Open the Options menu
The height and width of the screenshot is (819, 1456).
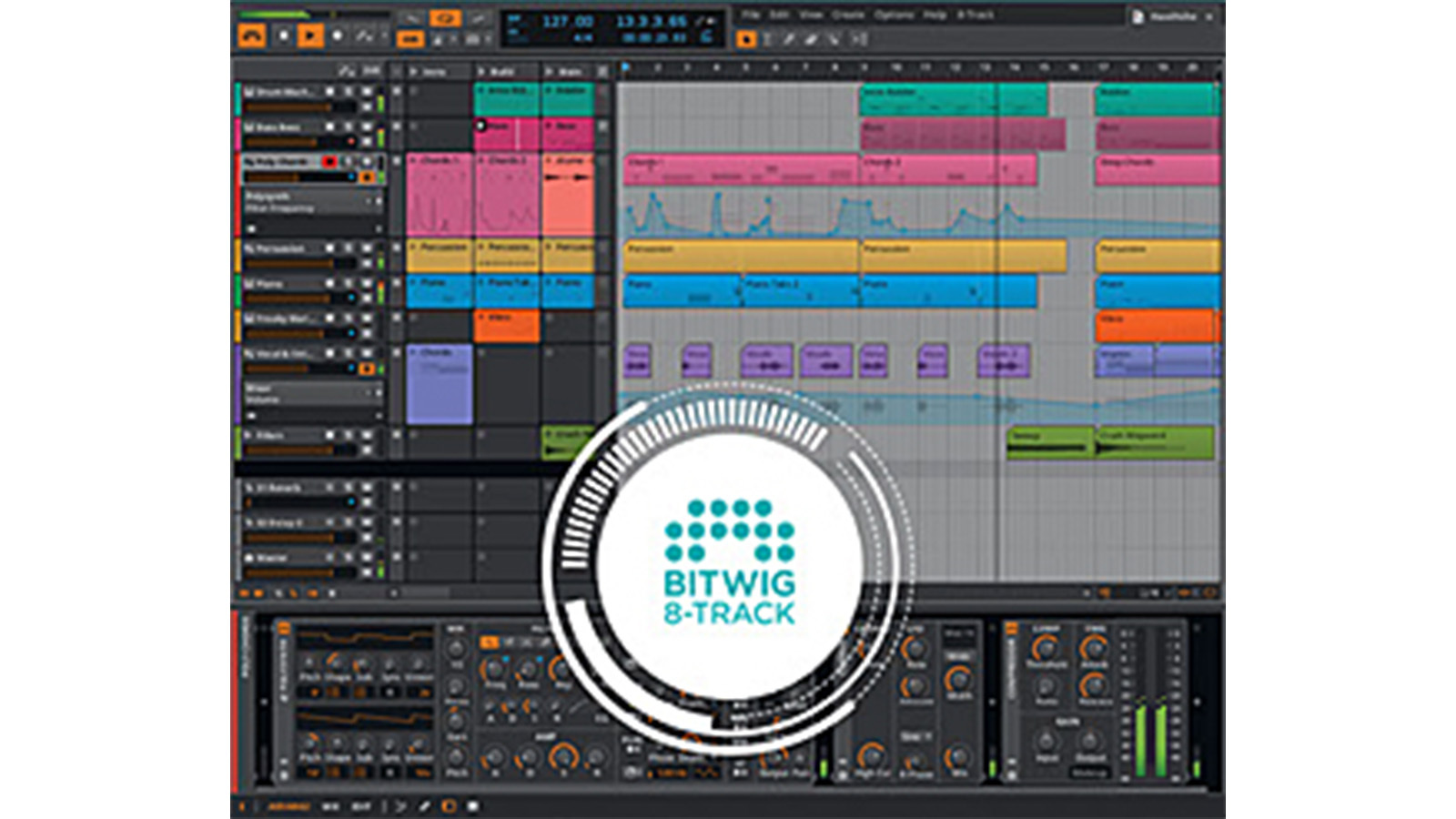(894, 15)
